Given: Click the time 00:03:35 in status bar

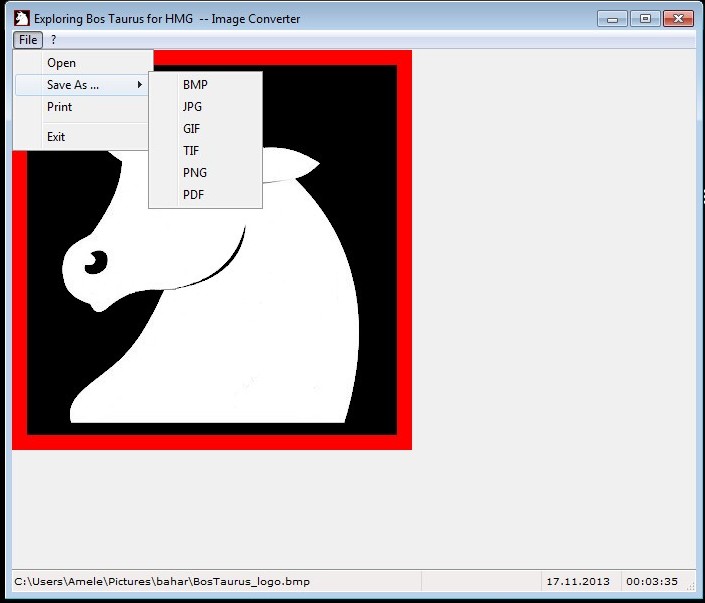Looking at the screenshot, I should tap(651, 581).
